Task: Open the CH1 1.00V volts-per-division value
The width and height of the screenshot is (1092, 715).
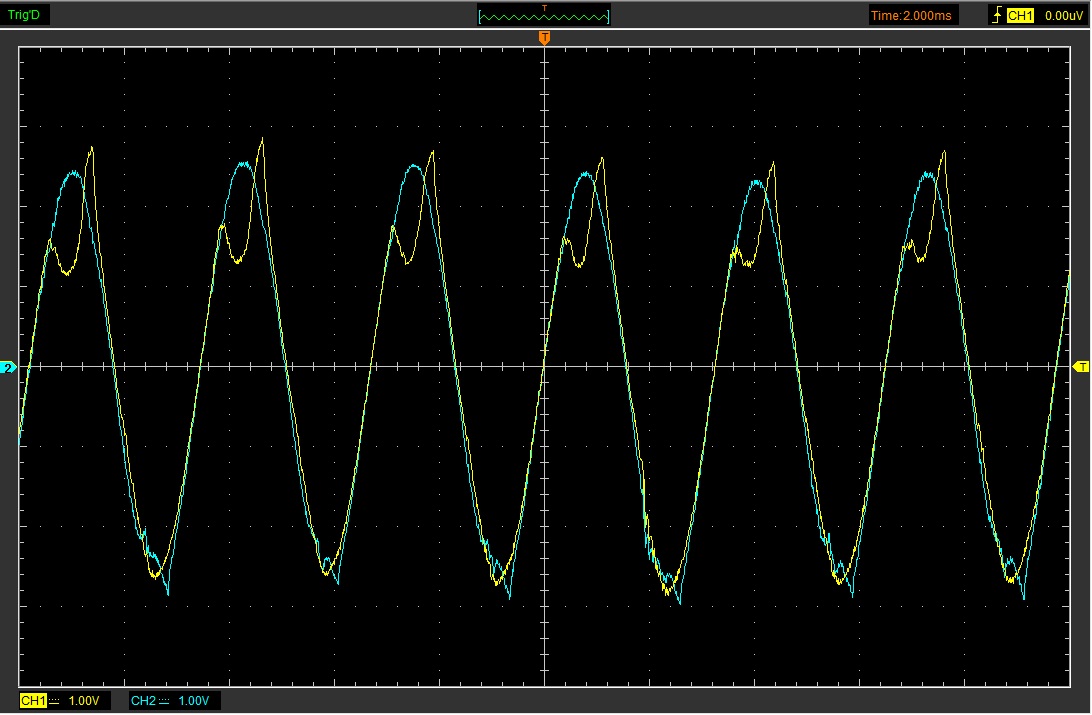Action: [x=84, y=701]
